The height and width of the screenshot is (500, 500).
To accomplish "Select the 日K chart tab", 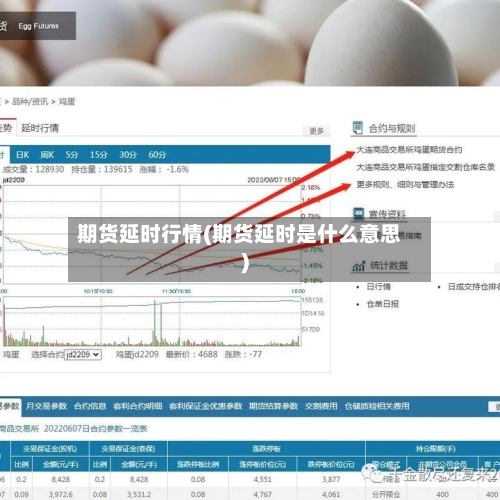I will (x=23, y=155).
